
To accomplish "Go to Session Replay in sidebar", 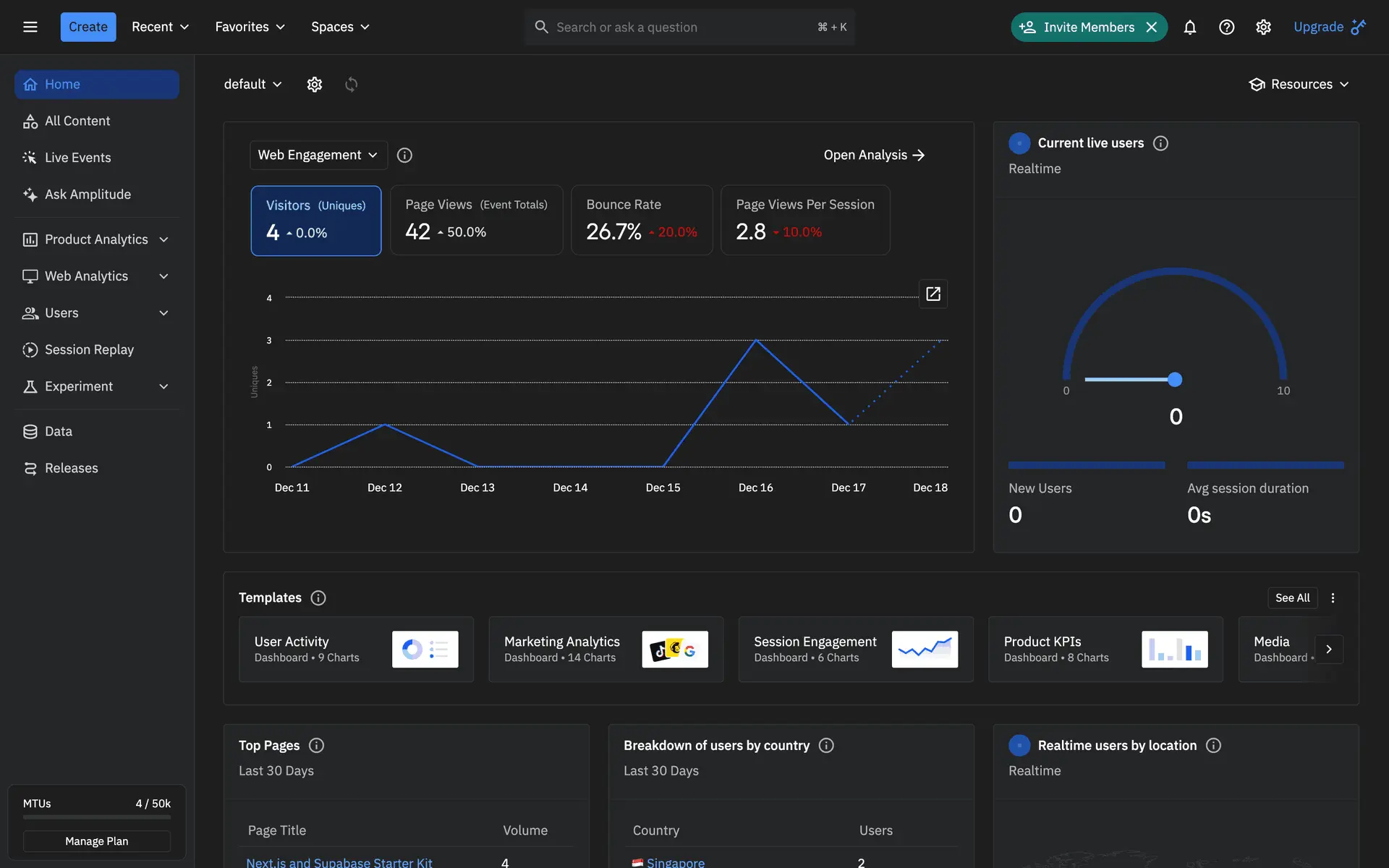I will pos(89,349).
